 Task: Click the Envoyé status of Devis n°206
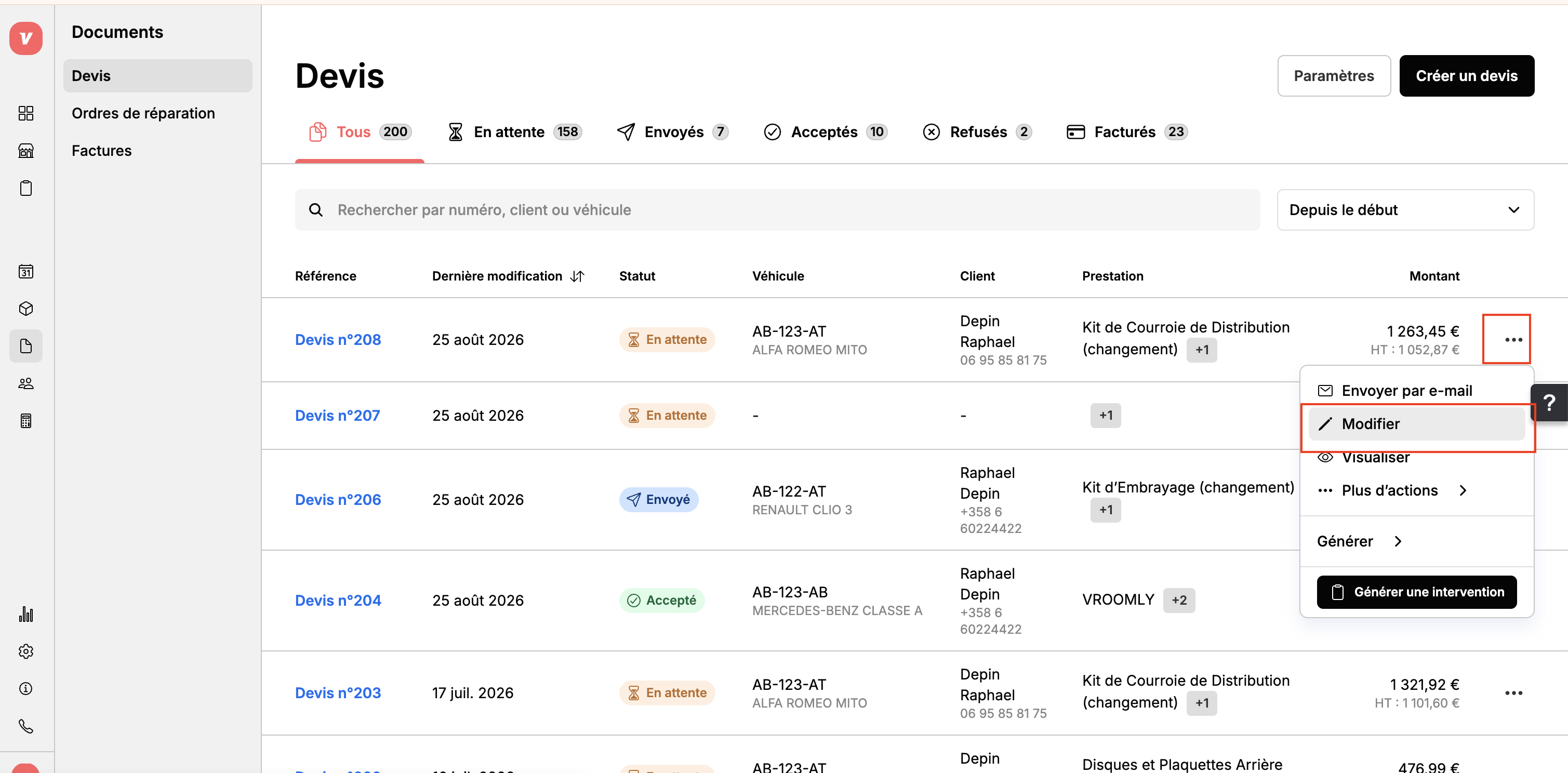pos(659,500)
